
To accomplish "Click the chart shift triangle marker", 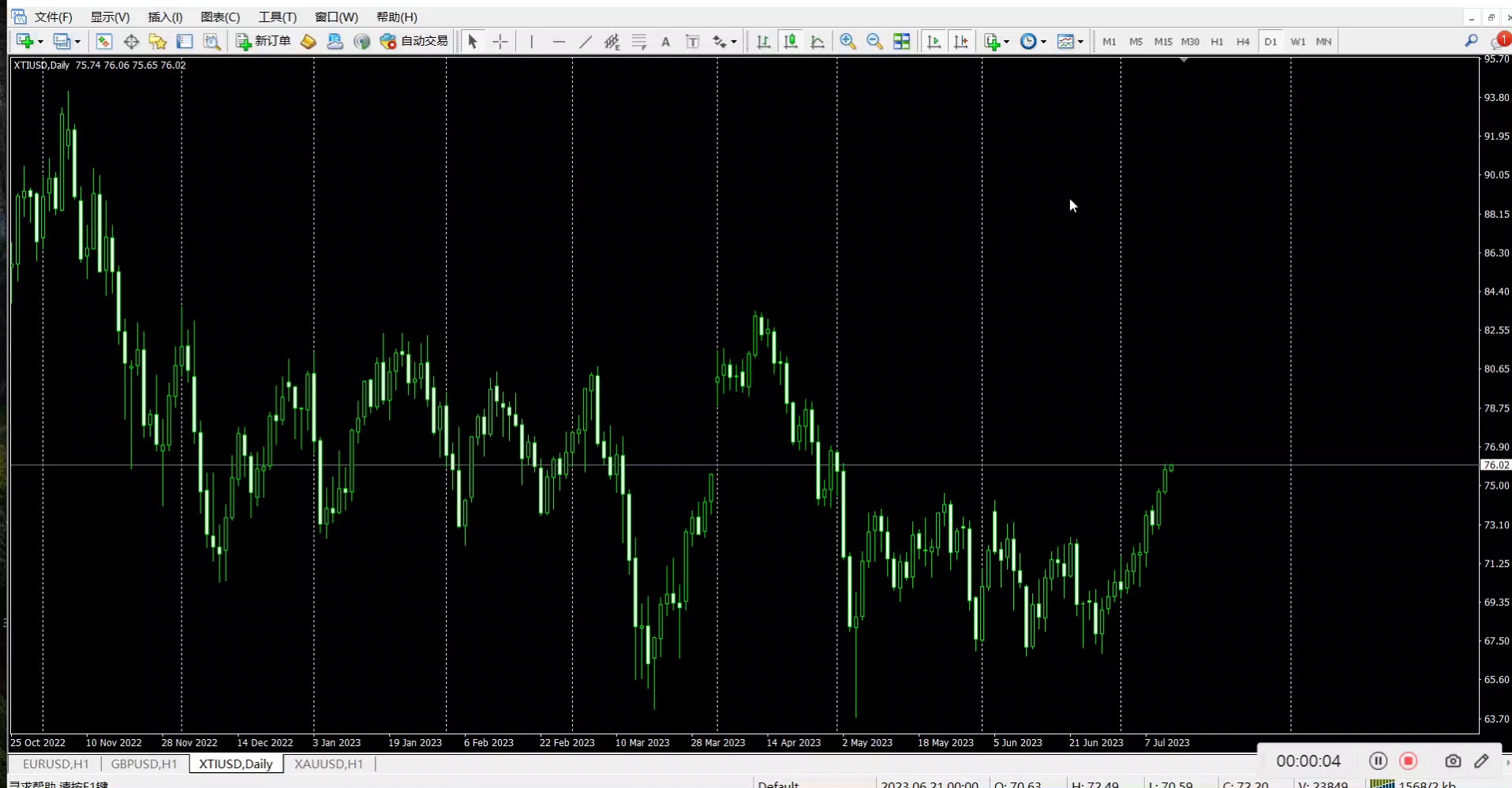I will (1184, 60).
